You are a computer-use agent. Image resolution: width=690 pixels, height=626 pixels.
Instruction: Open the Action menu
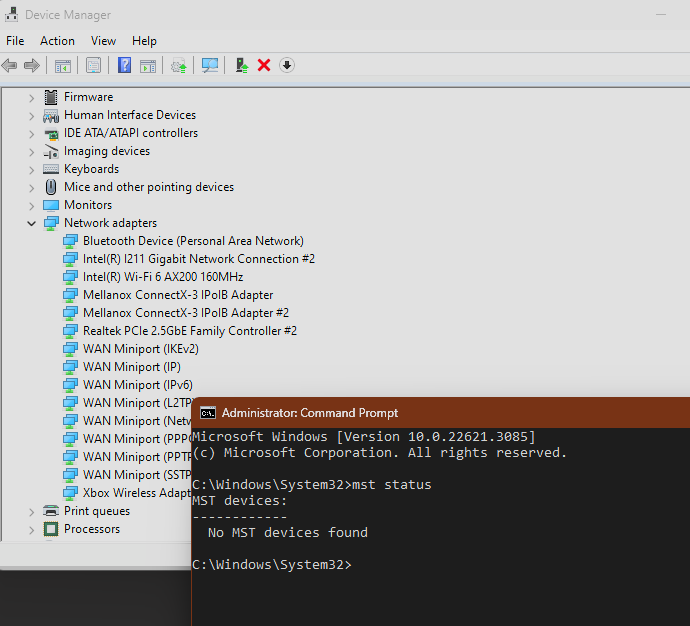point(57,41)
